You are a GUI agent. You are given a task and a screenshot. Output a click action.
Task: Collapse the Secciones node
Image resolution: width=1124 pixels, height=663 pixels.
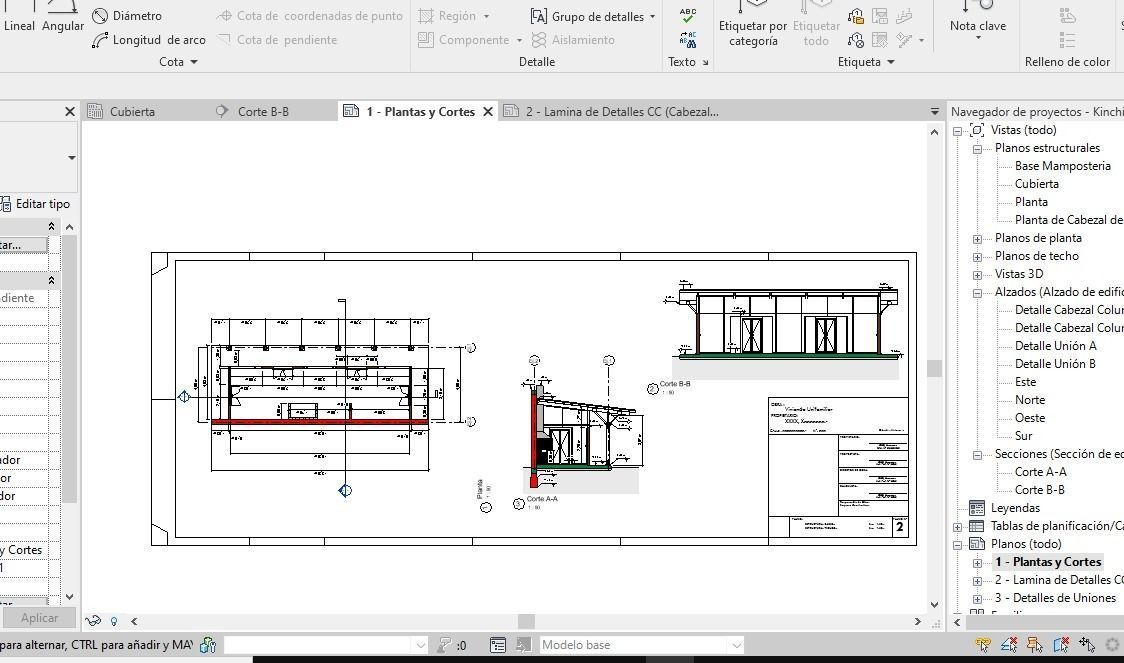click(x=977, y=454)
